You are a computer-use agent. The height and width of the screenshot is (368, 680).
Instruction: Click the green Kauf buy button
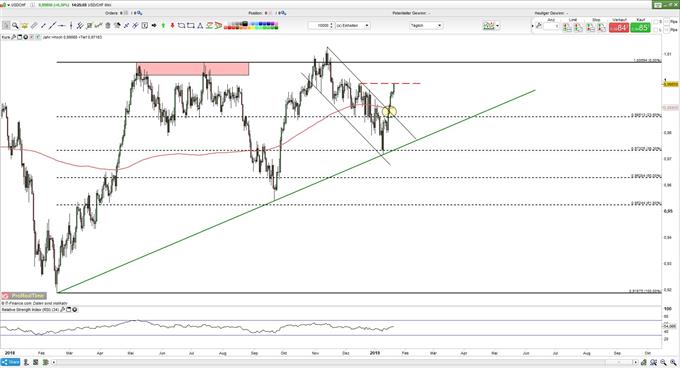(641, 28)
